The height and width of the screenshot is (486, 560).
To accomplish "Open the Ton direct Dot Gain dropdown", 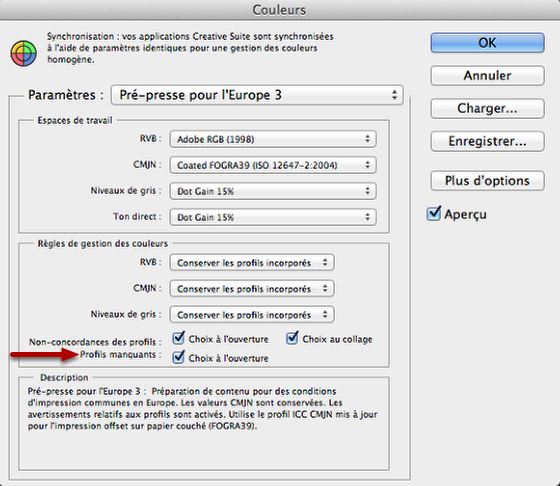I will 273,217.
